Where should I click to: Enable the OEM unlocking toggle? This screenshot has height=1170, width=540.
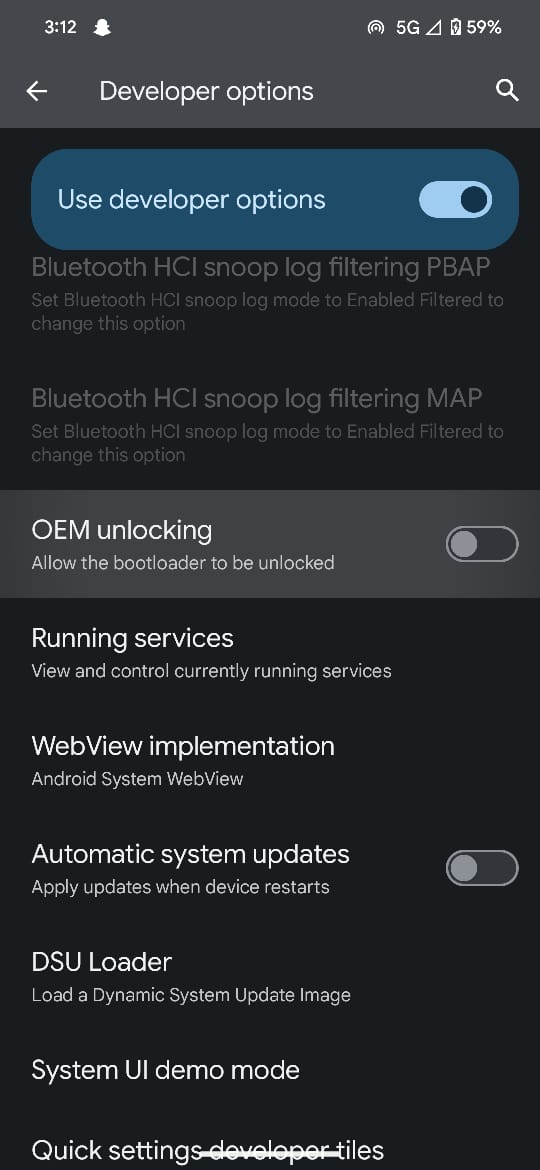coord(482,544)
